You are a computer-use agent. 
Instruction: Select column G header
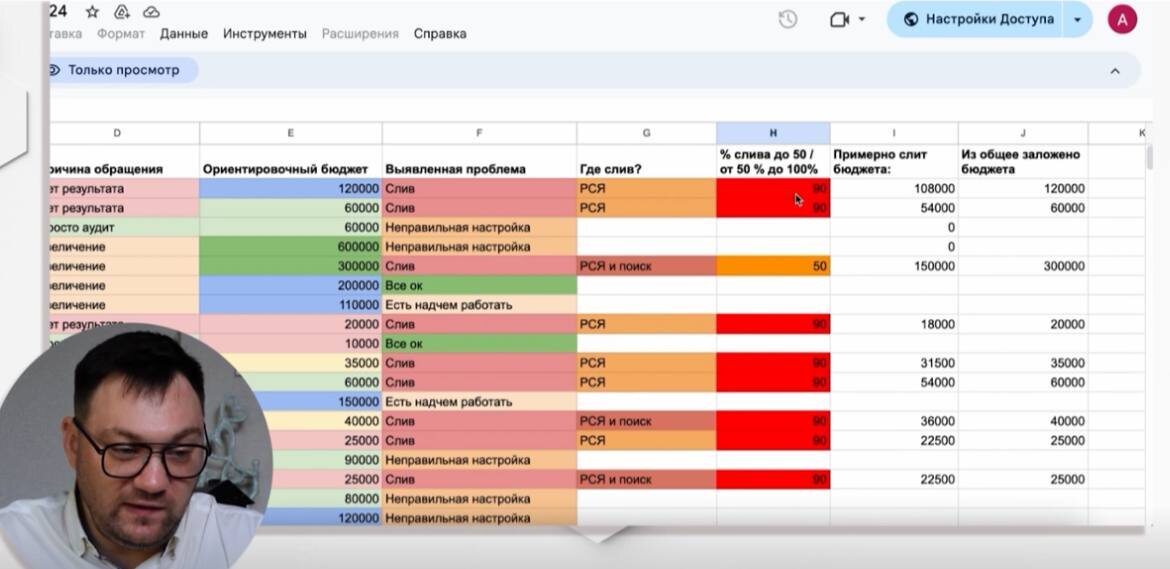646,133
